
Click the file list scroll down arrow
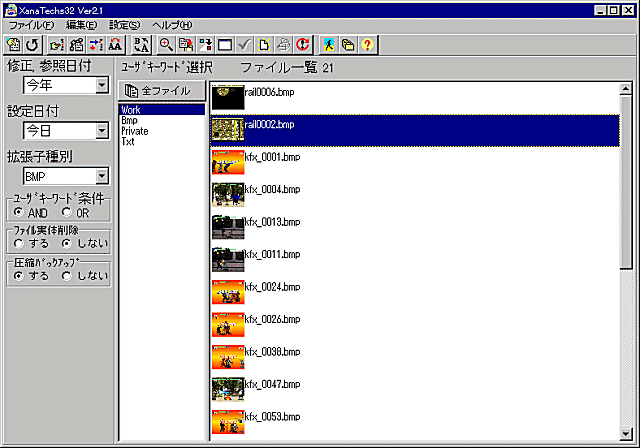point(626,434)
